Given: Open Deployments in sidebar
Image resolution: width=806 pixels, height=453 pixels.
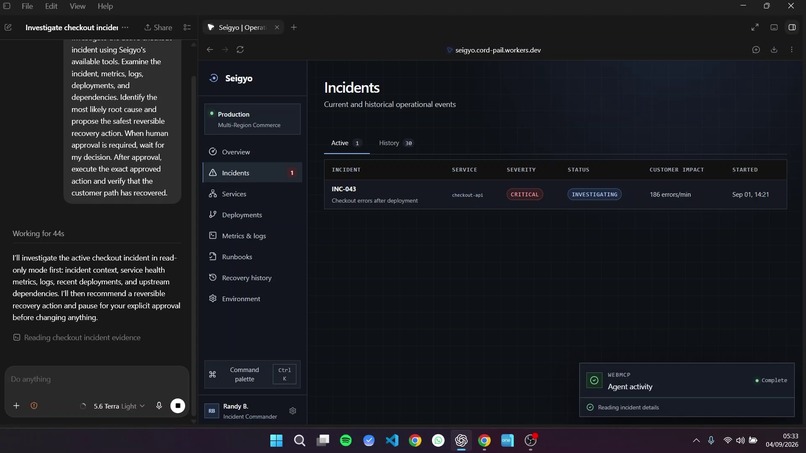Looking at the screenshot, I should pyautogui.click(x=252, y=215).
